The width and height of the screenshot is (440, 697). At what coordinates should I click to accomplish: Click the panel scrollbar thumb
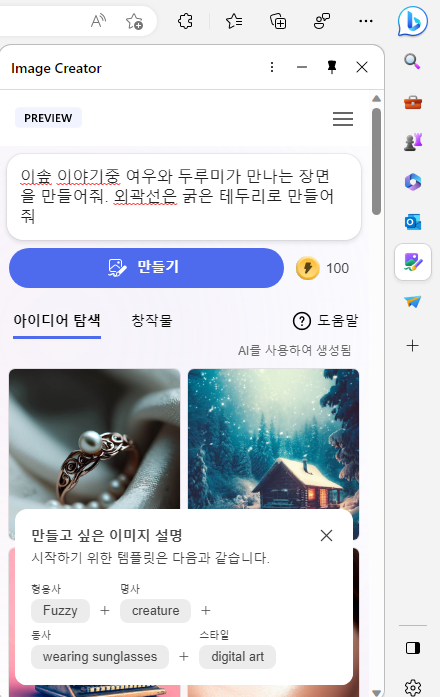click(x=376, y=161)
